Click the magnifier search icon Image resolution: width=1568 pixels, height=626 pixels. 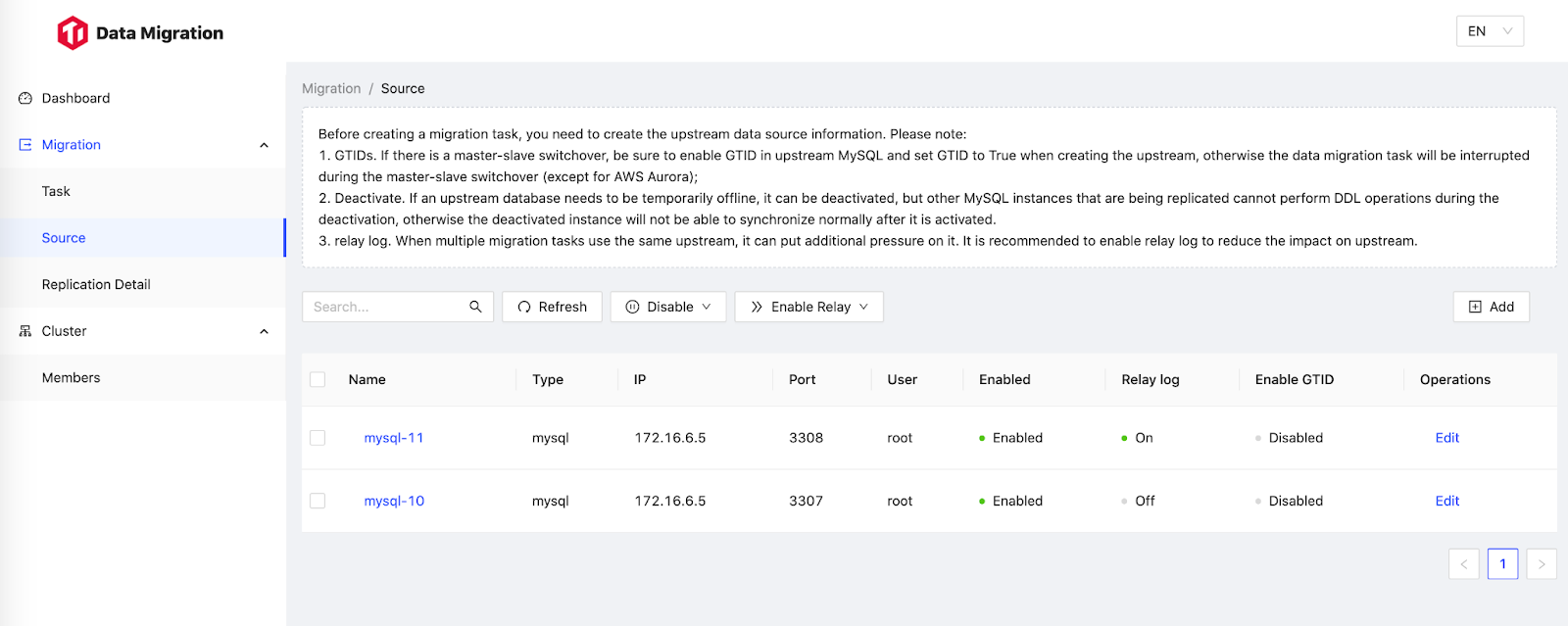coord(475,307)
